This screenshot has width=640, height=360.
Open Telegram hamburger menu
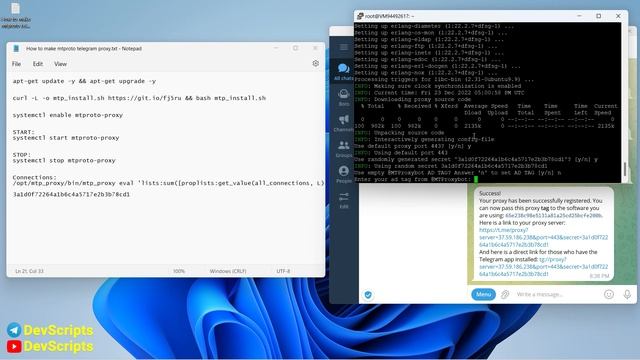point(344,47)
